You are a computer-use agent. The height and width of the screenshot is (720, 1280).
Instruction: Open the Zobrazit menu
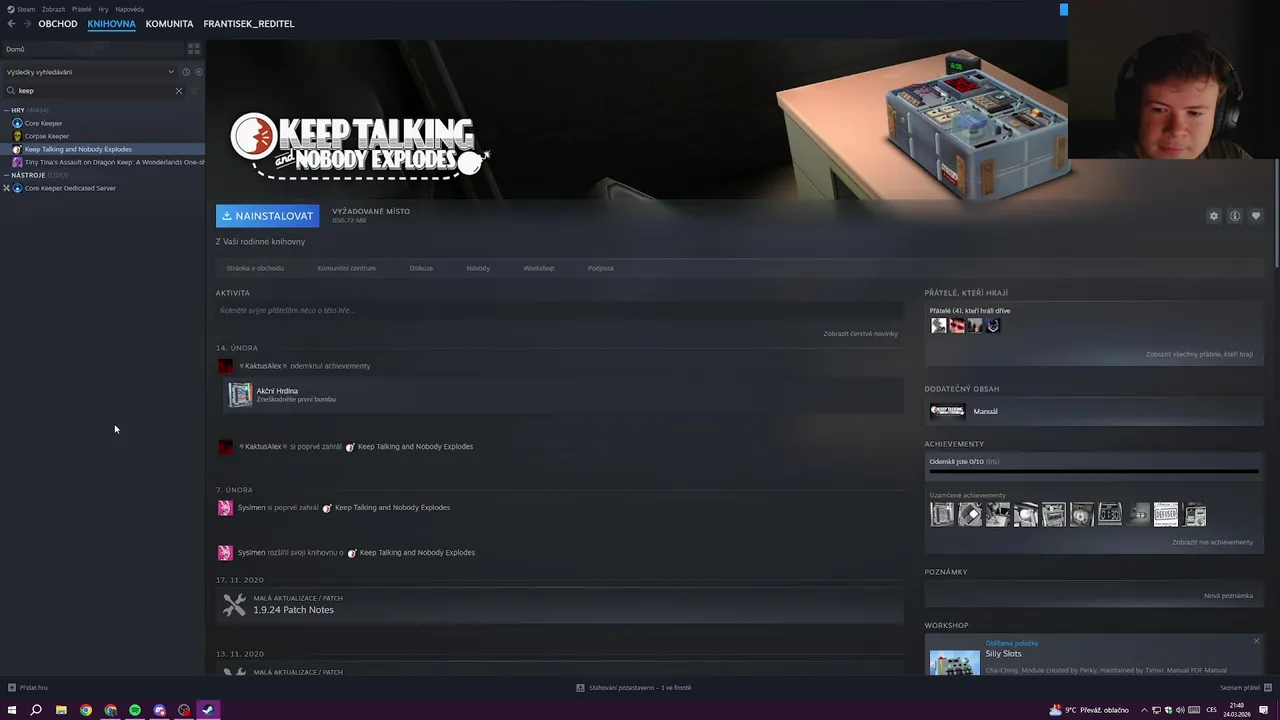(53, 9)
